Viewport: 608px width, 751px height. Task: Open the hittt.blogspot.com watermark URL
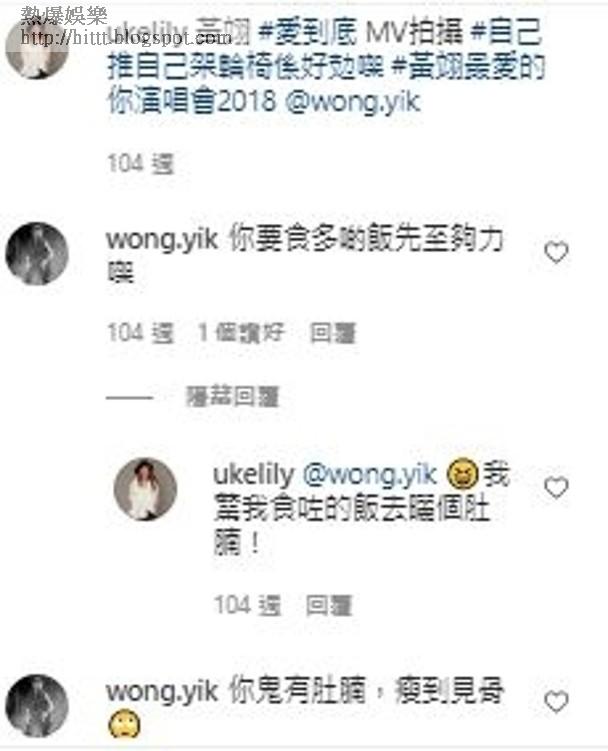[x=126, y=37]
